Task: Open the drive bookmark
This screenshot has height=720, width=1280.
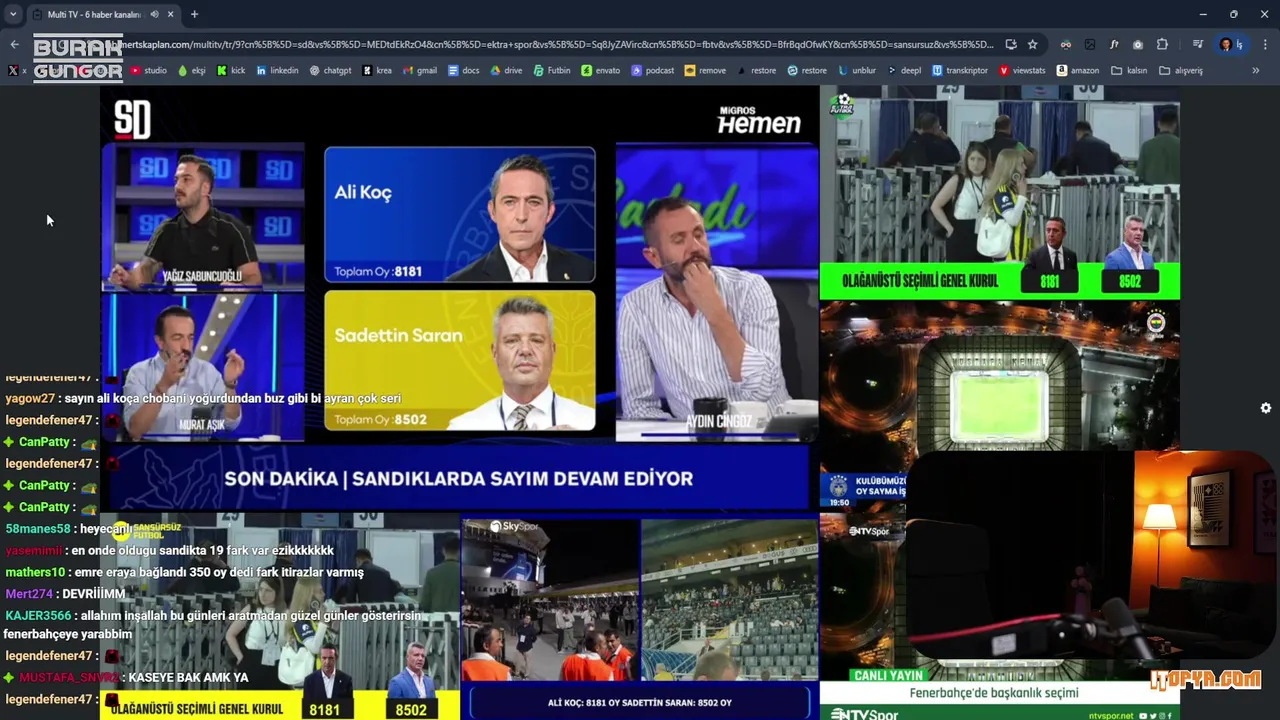Action: [506, 71]
